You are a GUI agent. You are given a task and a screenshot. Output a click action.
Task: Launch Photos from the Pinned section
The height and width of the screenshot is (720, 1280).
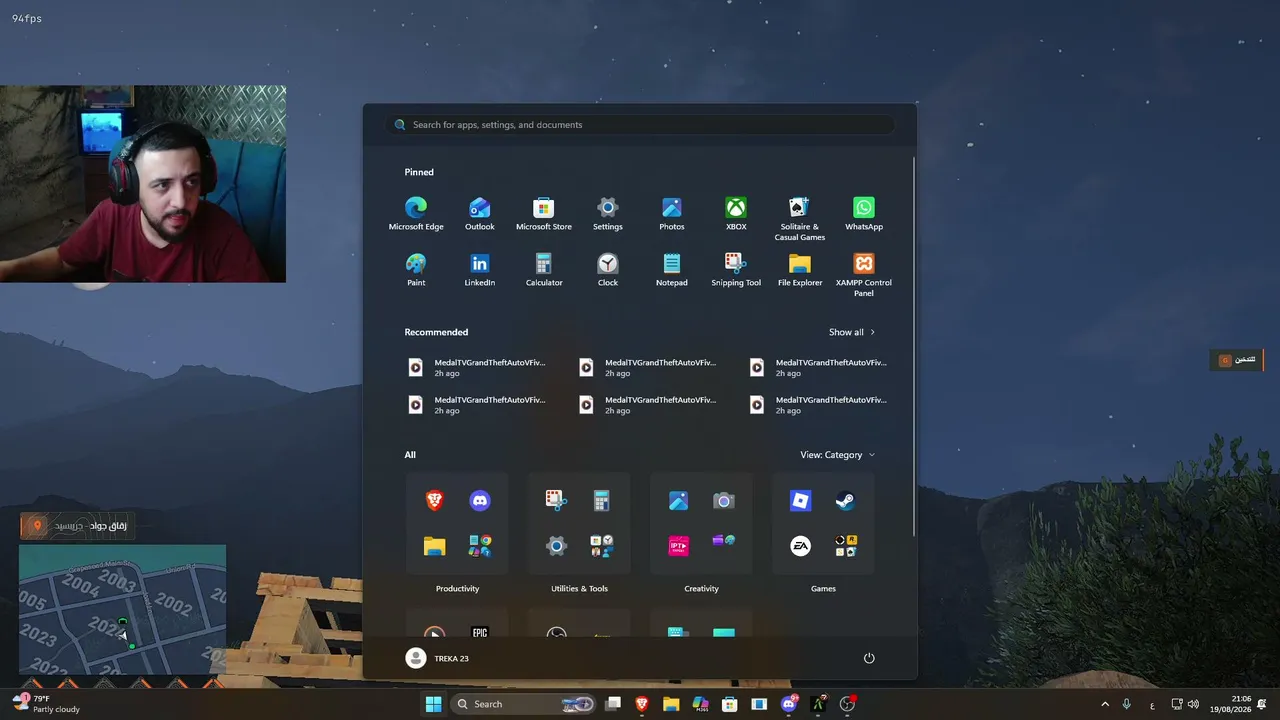coord(672,213)
